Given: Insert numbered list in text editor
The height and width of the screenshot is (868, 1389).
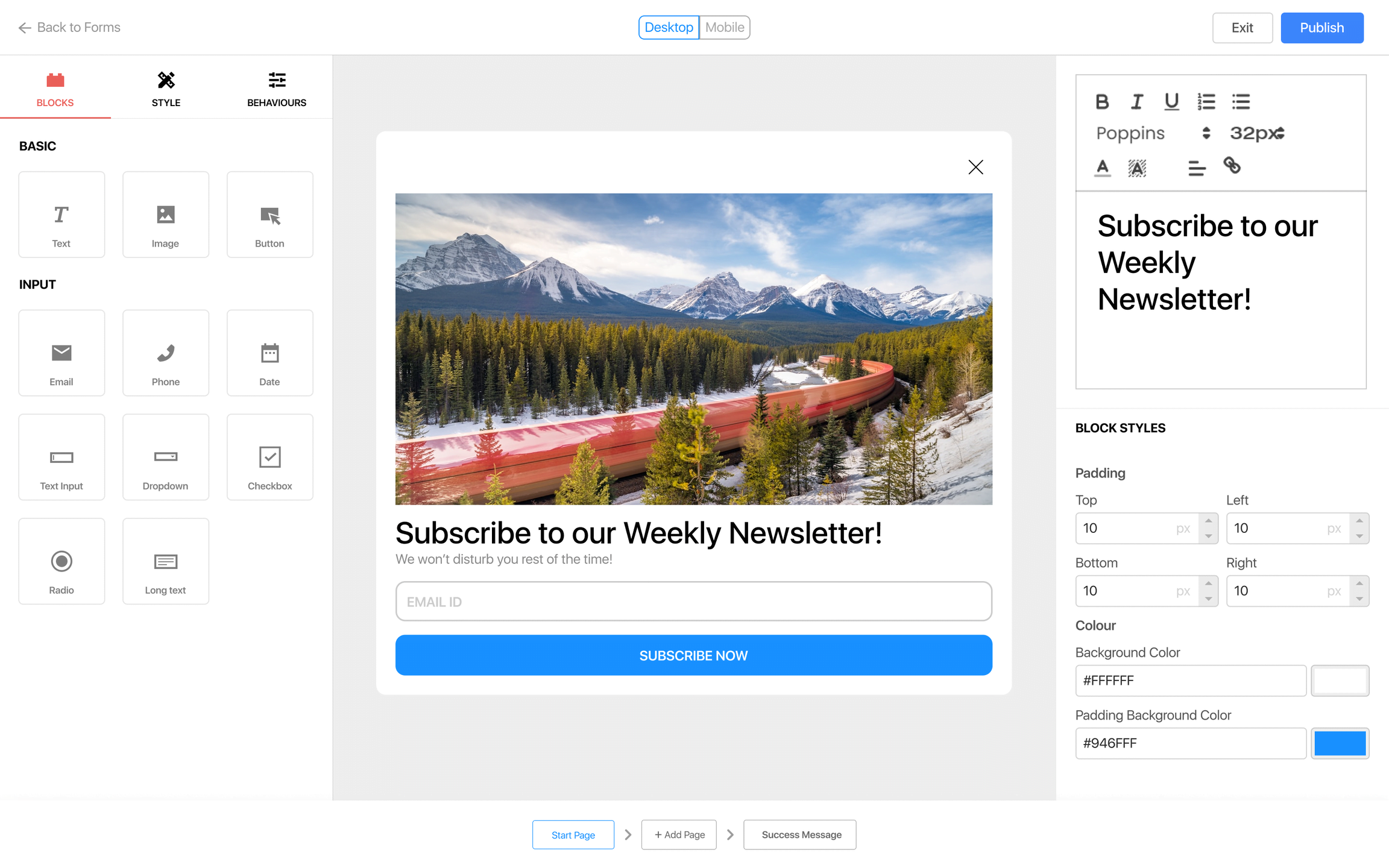Looking at the screenshot, I should (x=1206, y=101).
